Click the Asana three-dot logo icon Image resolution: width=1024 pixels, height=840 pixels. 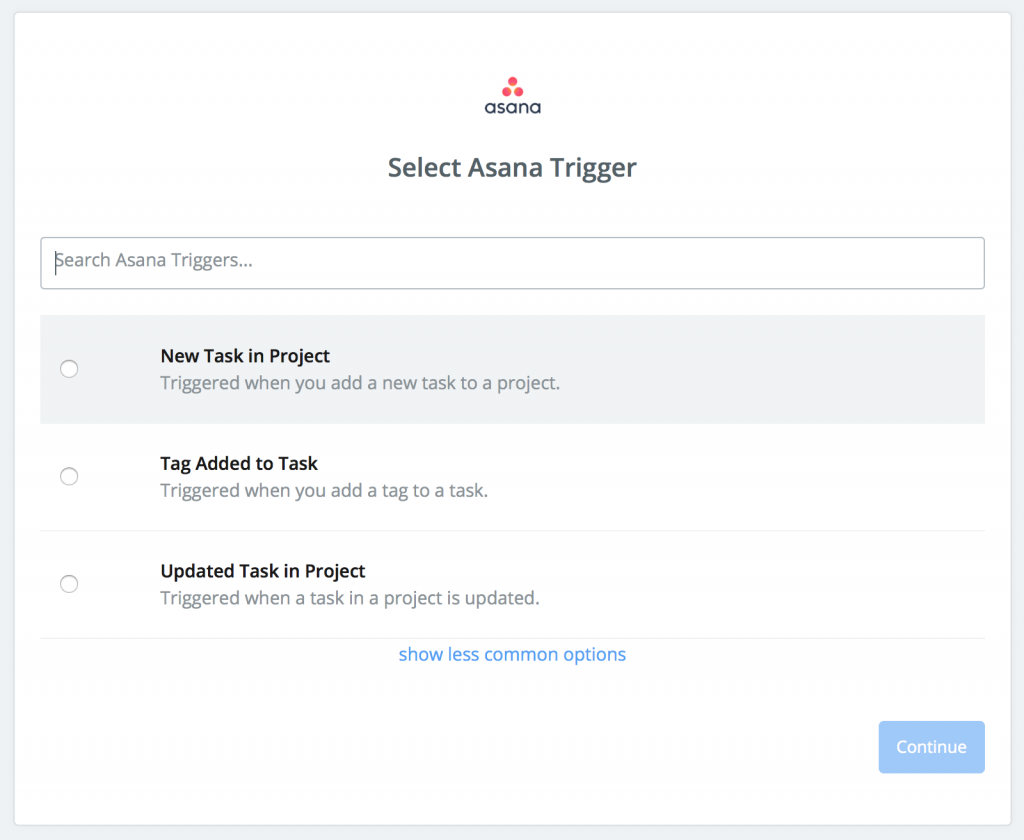(513, 87)
